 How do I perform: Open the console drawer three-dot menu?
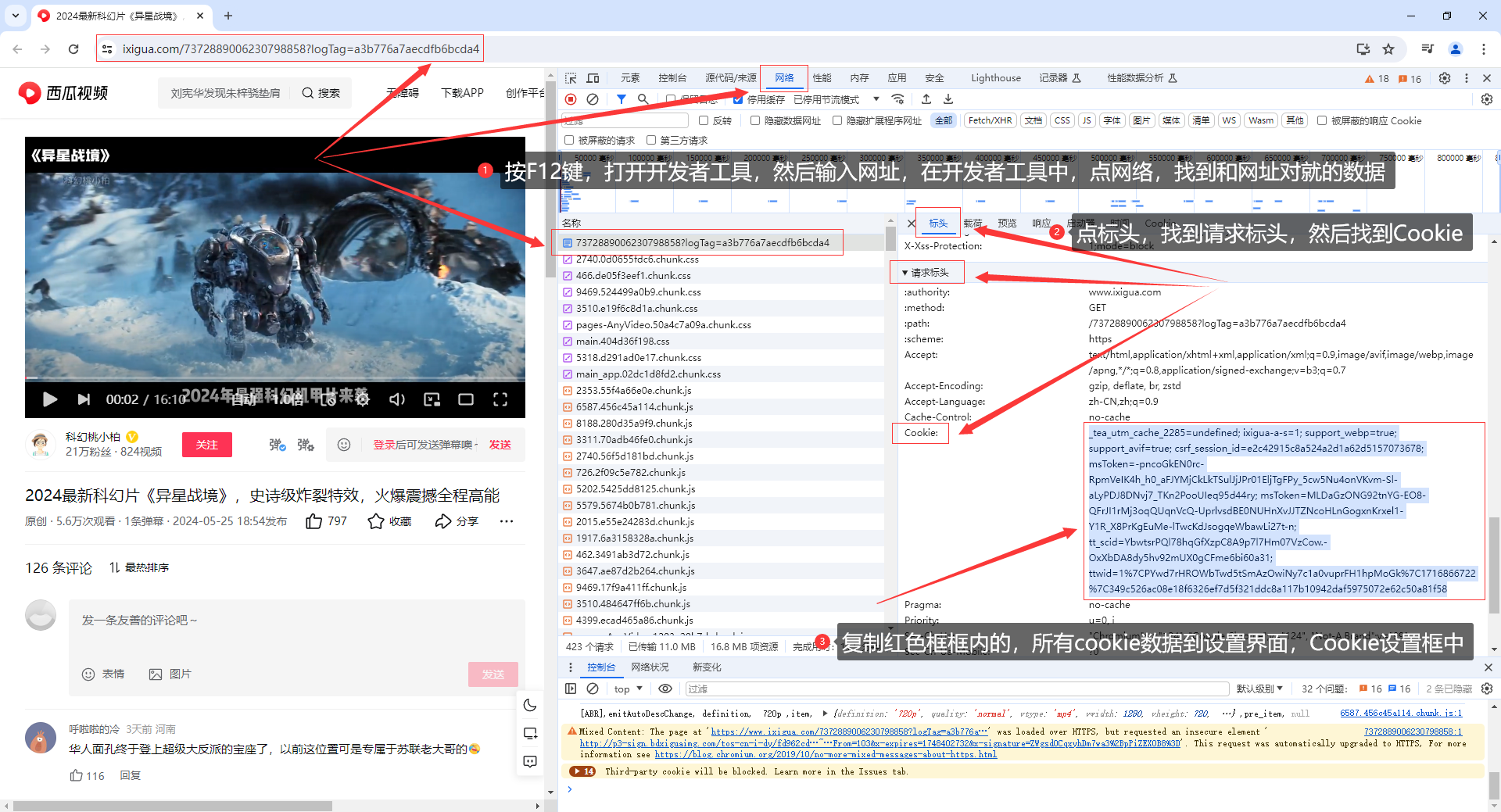tap(571, 667)
